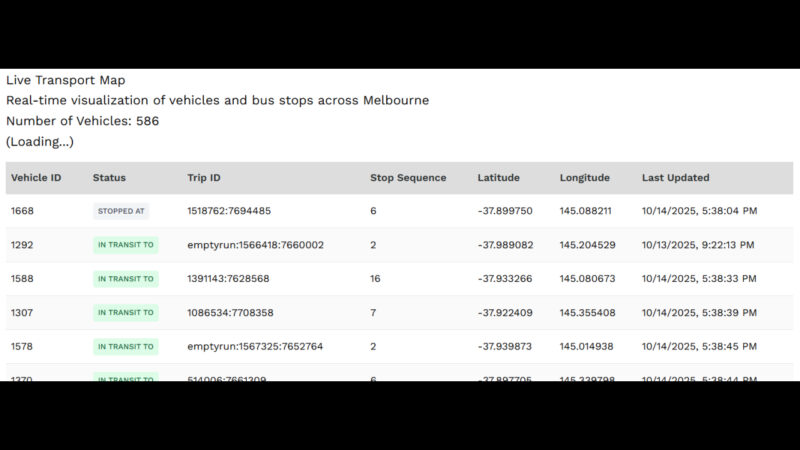Select vehicle ID 1668 cell
Screen dimensions: 800x450
22,211
